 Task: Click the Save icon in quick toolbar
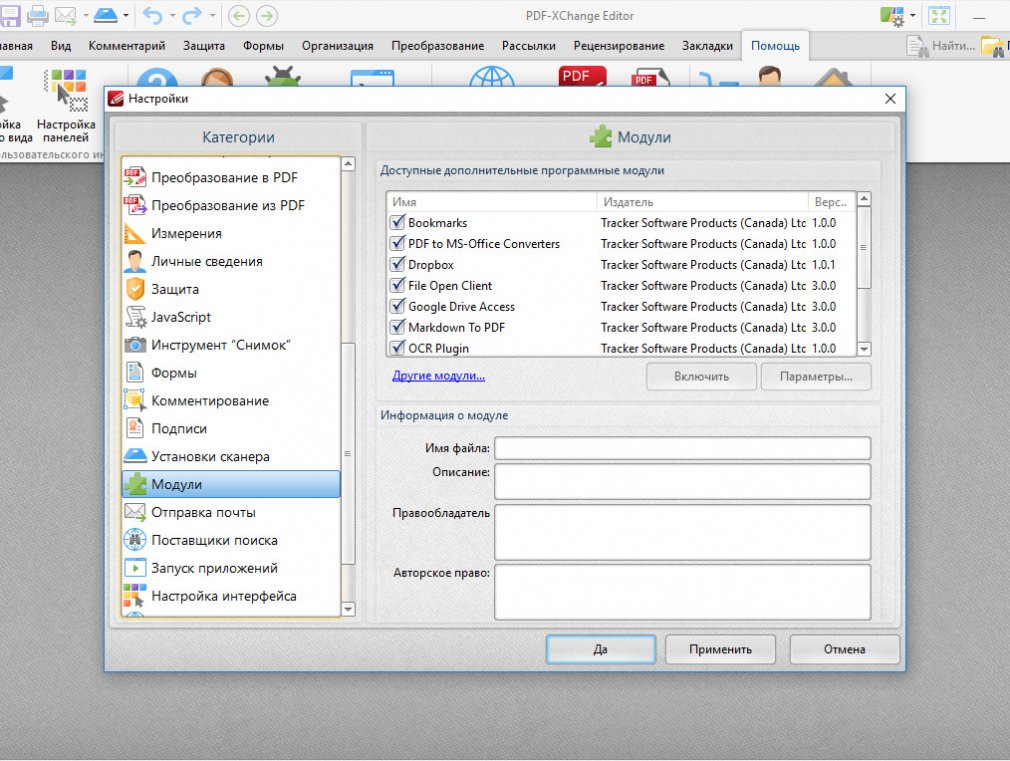[x=10, y=15]
